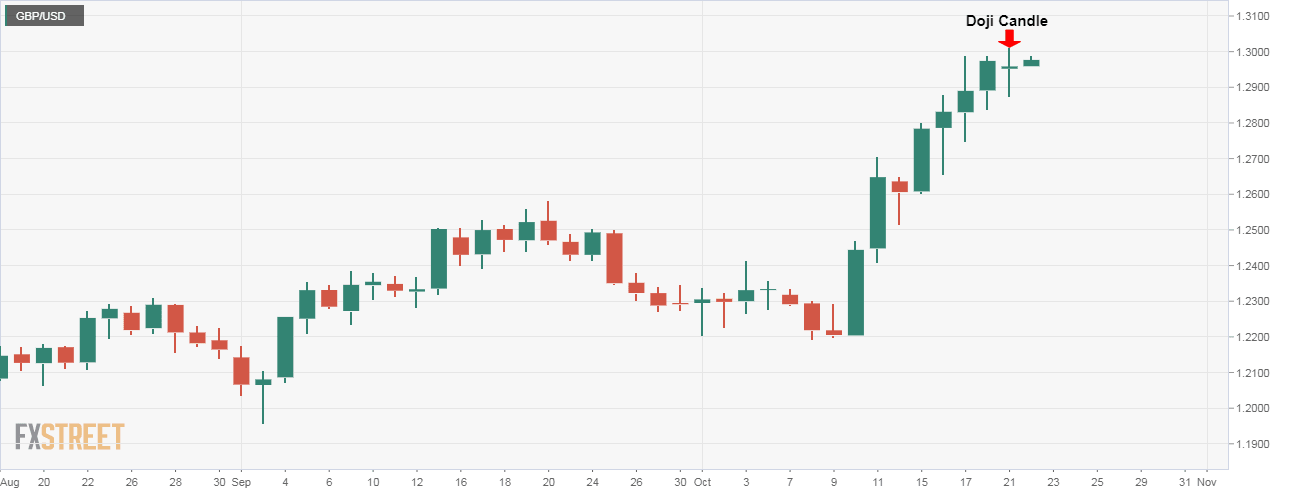Click the doji candle under the red arrow

1009,67
